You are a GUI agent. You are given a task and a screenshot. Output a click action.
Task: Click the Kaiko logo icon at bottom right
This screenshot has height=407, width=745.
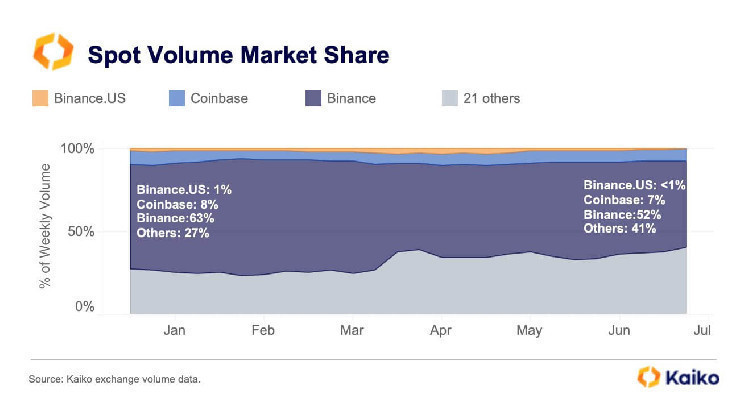pyautogui.click(x=647, y=376)
